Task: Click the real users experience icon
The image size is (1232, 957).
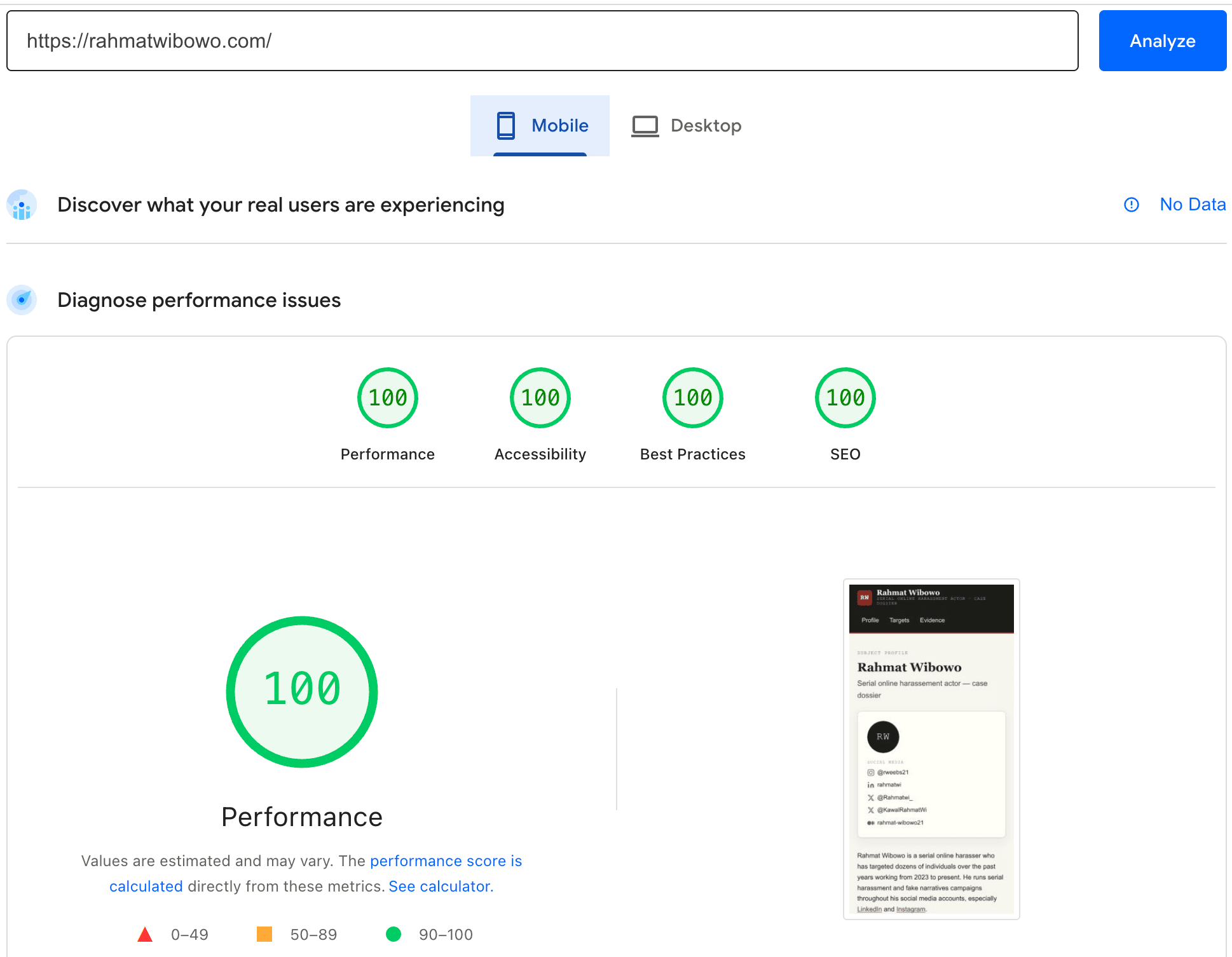Action: coord(22,205)
